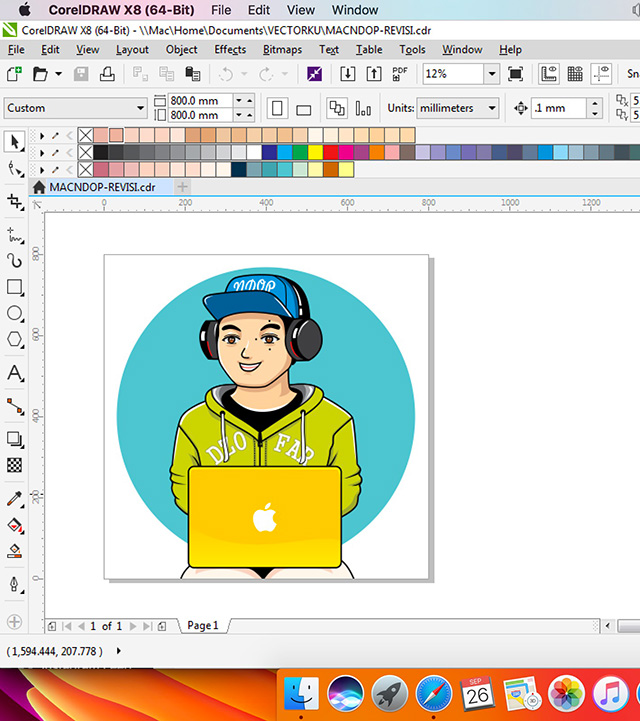Select the Smart Fill tool

click(15, 551)
